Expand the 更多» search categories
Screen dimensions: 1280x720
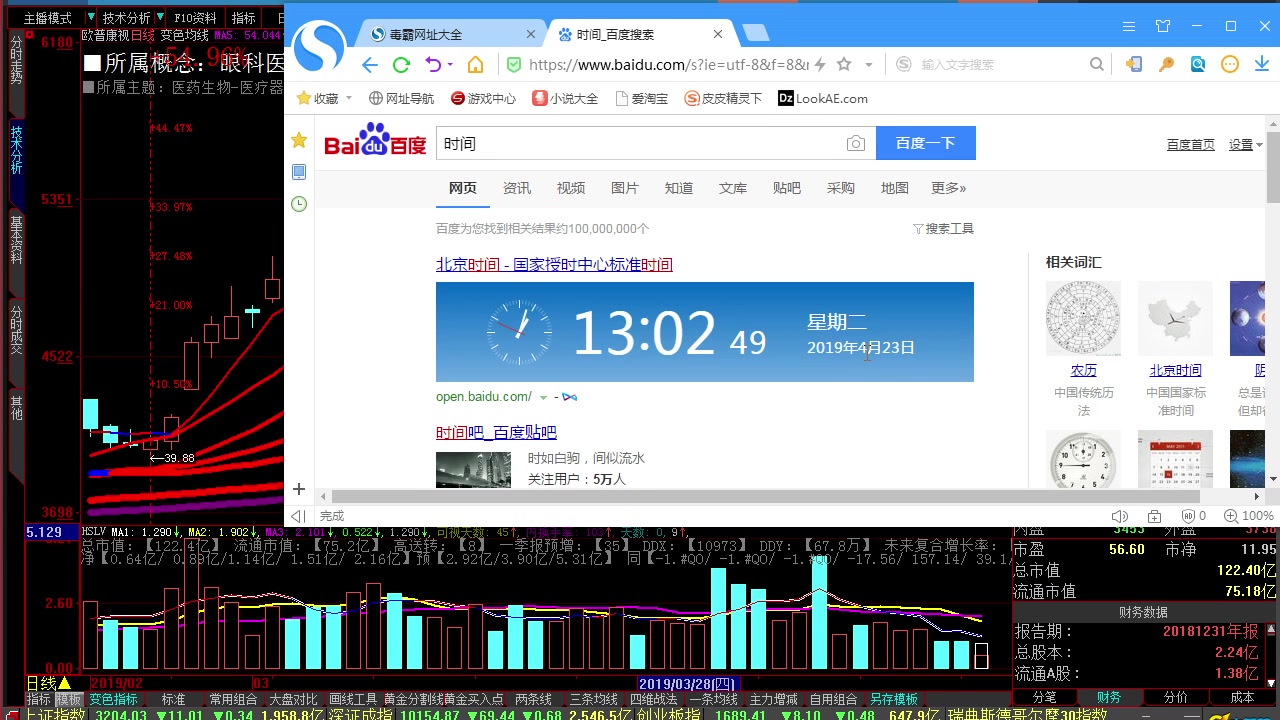(949, 188)
